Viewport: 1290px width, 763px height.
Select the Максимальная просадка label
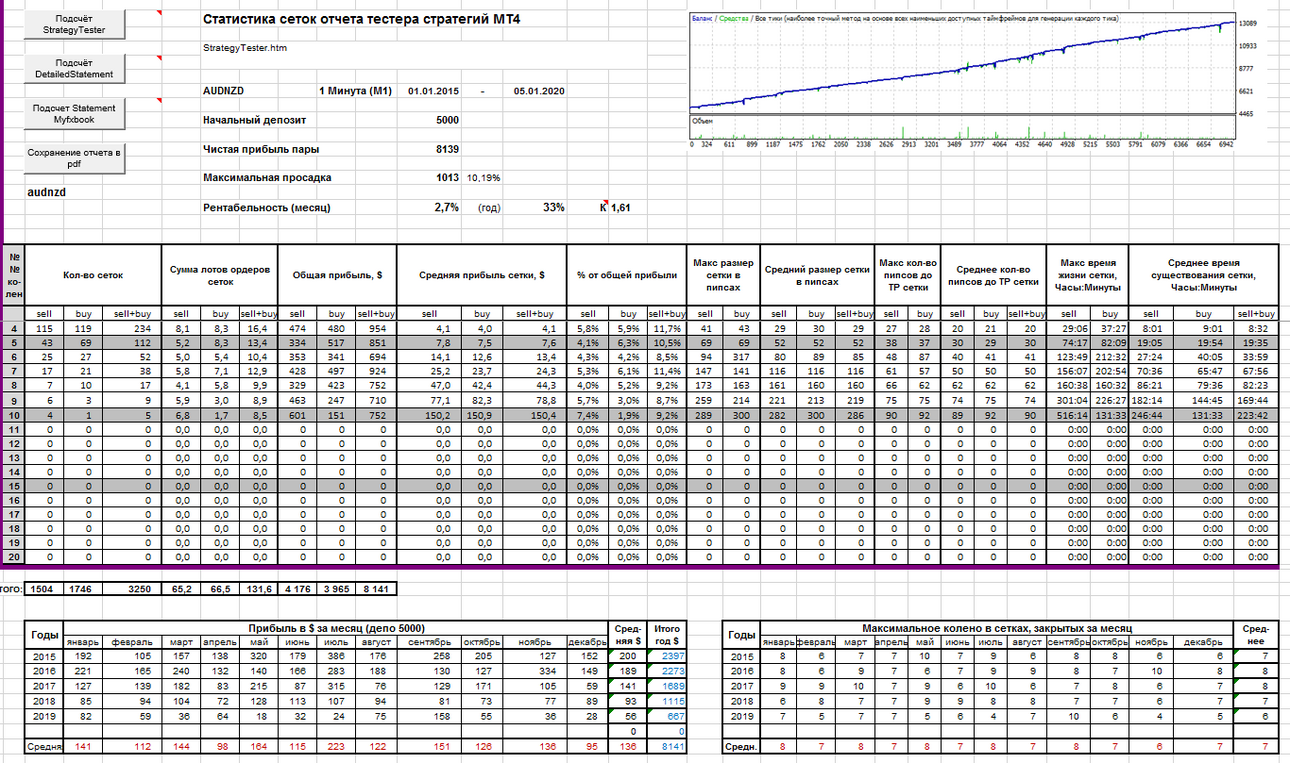266,178
